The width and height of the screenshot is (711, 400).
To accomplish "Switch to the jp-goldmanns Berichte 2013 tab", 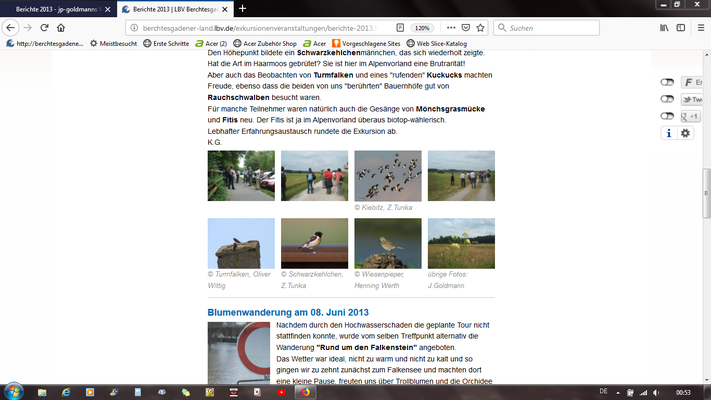I will pos(58,9).
